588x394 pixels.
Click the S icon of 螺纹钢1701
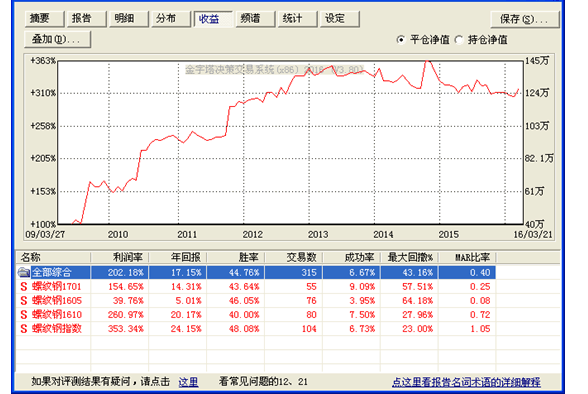coord(24,287)
